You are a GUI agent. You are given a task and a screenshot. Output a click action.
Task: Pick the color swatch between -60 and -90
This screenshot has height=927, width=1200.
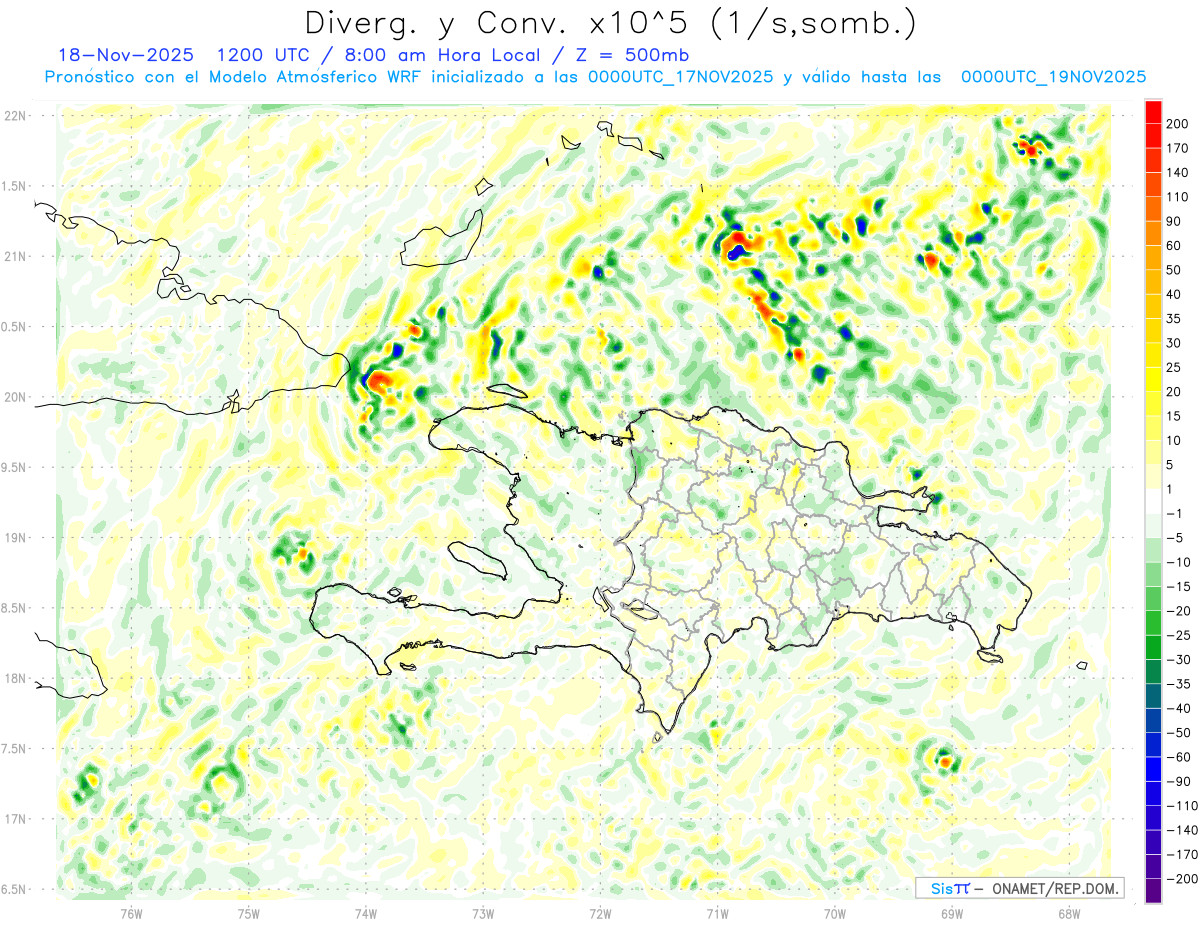click(x=1154, y=770)
